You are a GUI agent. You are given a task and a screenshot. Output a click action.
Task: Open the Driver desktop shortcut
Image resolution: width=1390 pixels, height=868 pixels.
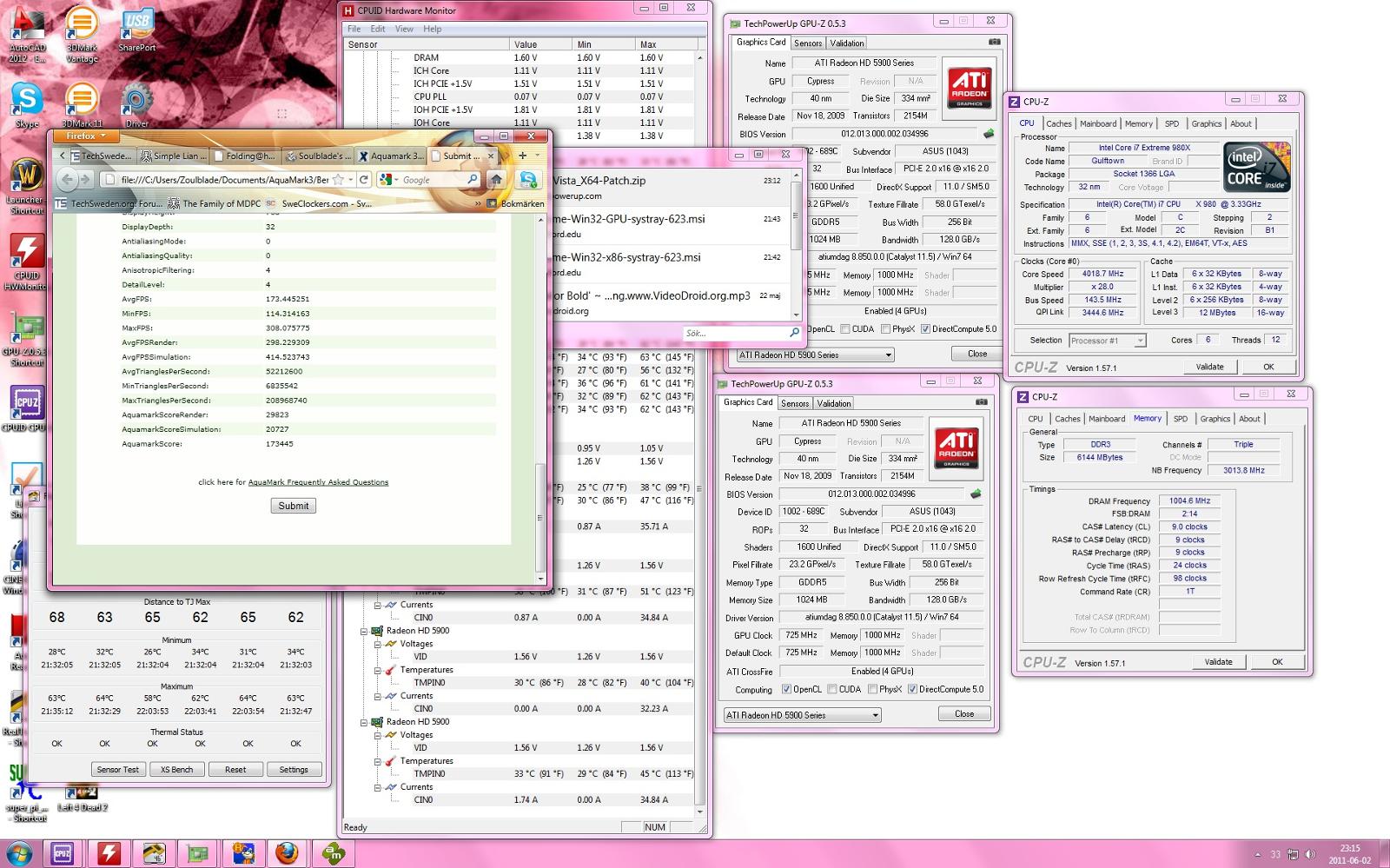[x=136, y=106]
